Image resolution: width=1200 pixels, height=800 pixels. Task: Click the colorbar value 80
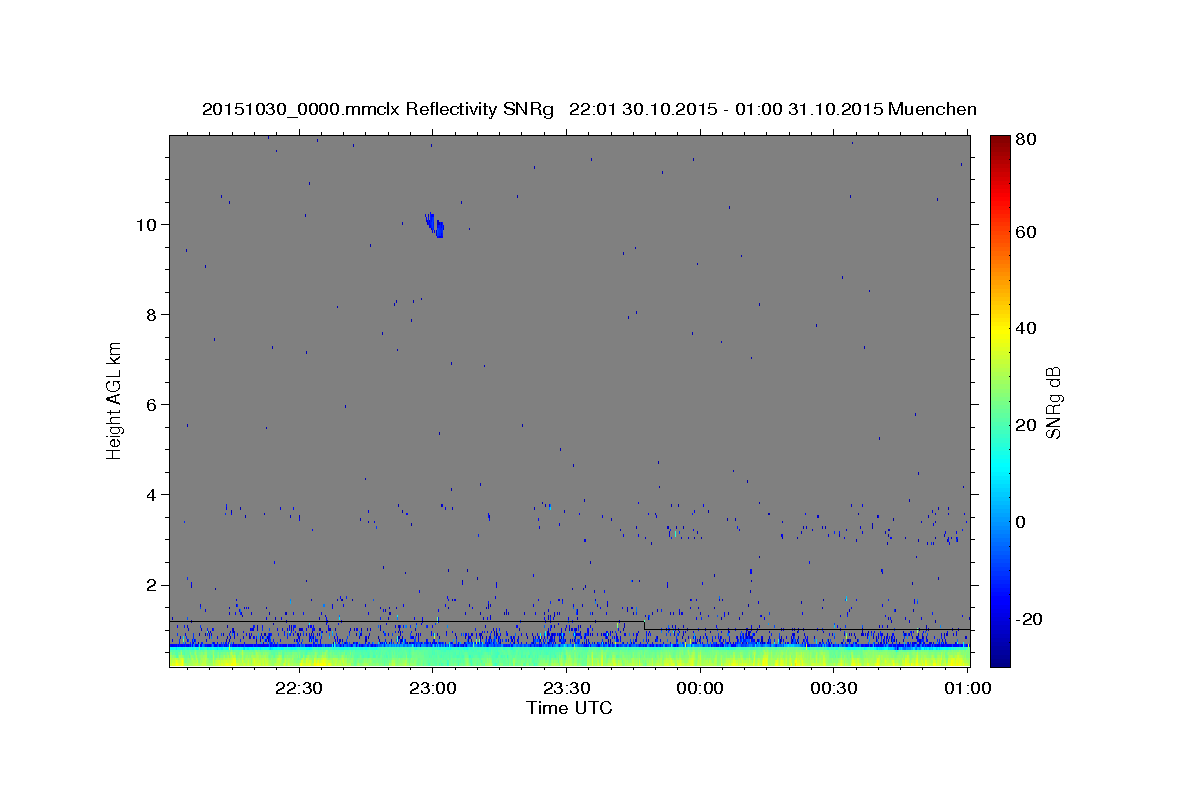(1025, 139)
